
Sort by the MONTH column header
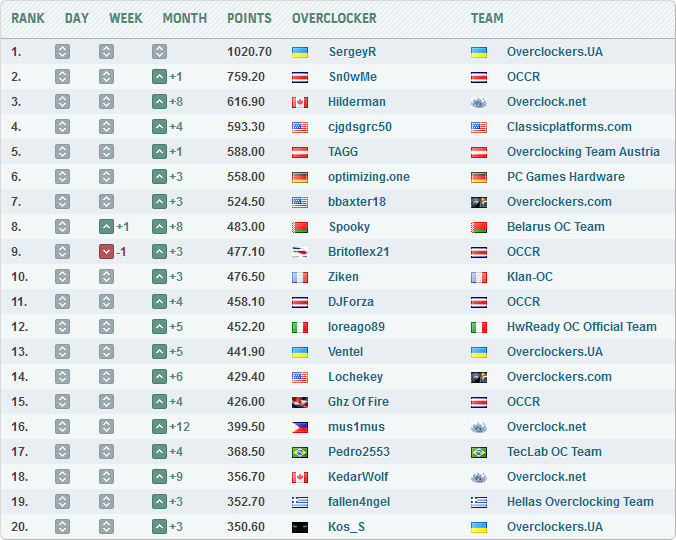(185, 18)
